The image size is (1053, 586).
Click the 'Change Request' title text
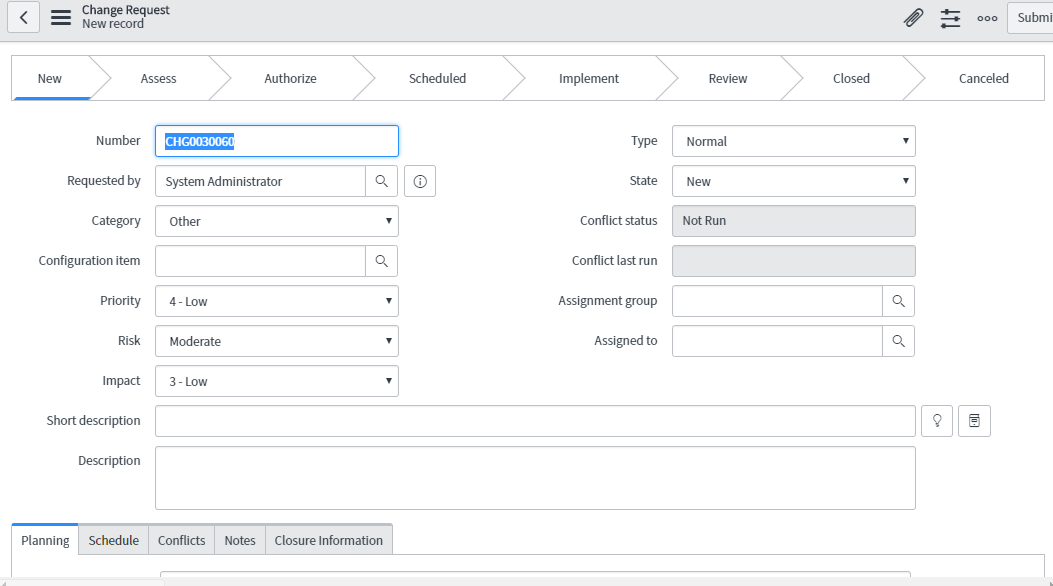pos(126,10)
